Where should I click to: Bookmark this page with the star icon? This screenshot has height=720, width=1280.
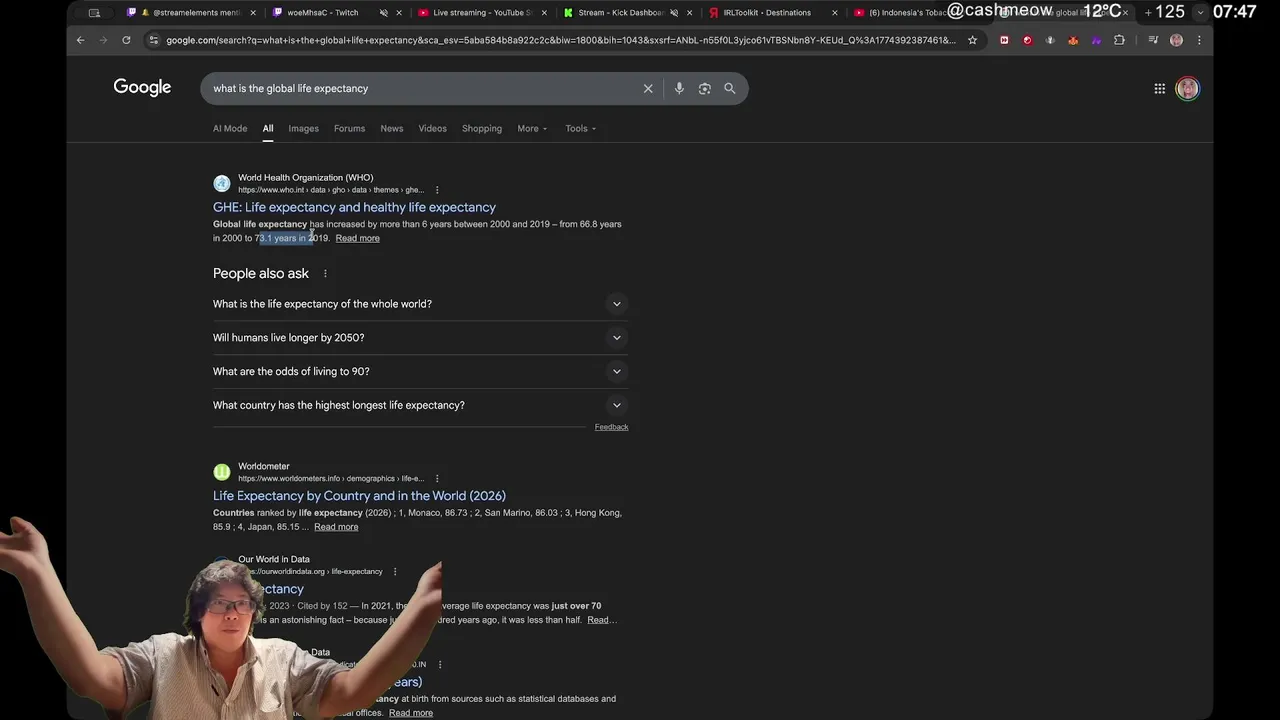pyautogui.click(x=972, y=40)
